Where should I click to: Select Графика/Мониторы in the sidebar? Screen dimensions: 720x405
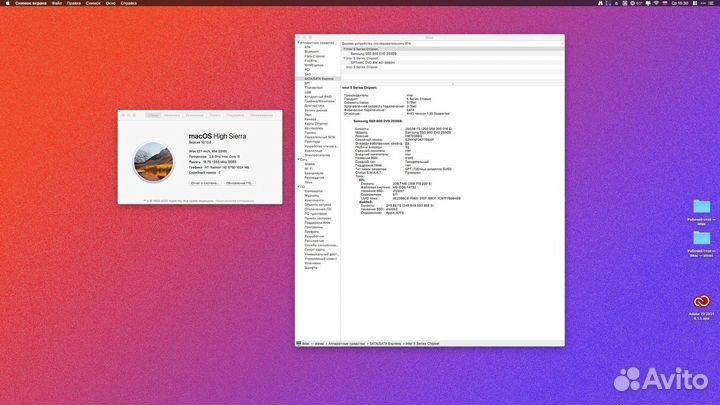[319, 101]
